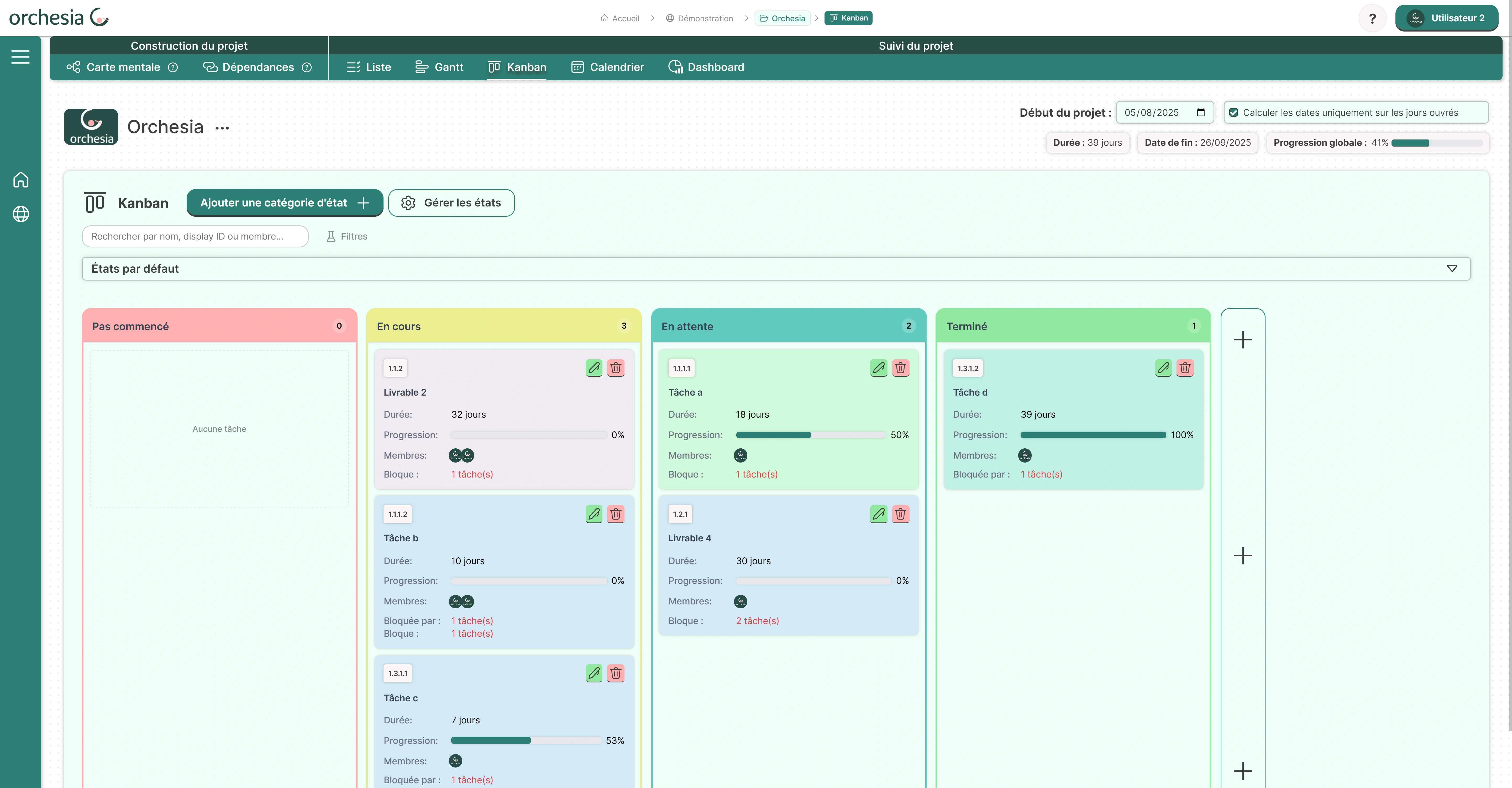Open the hamburger sidebar menu
The image size is (1512, 788).
[20, 56]
